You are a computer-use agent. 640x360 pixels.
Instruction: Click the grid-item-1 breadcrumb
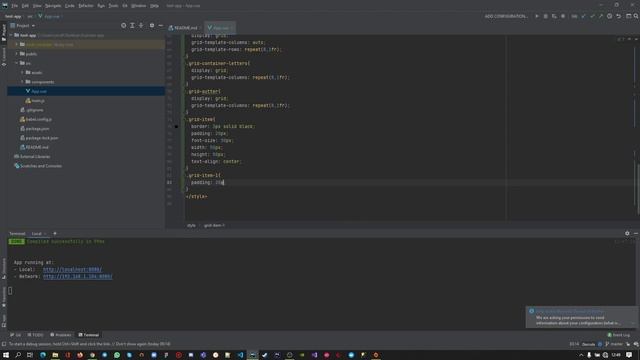point(214,225)
